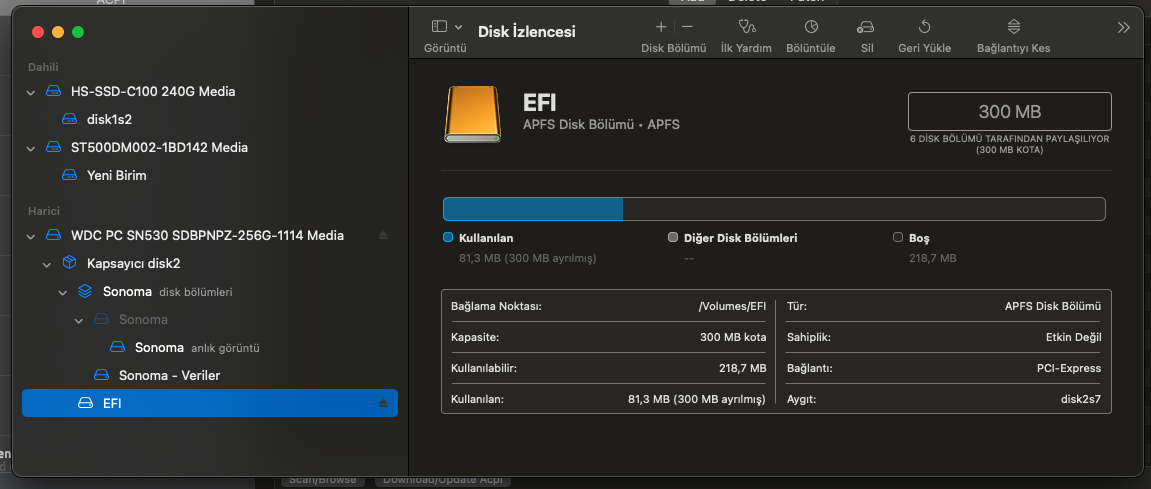This screenshot has width=1151, height=489.
Task: Select the Yeni Birim volume
Action: [116, 175]
